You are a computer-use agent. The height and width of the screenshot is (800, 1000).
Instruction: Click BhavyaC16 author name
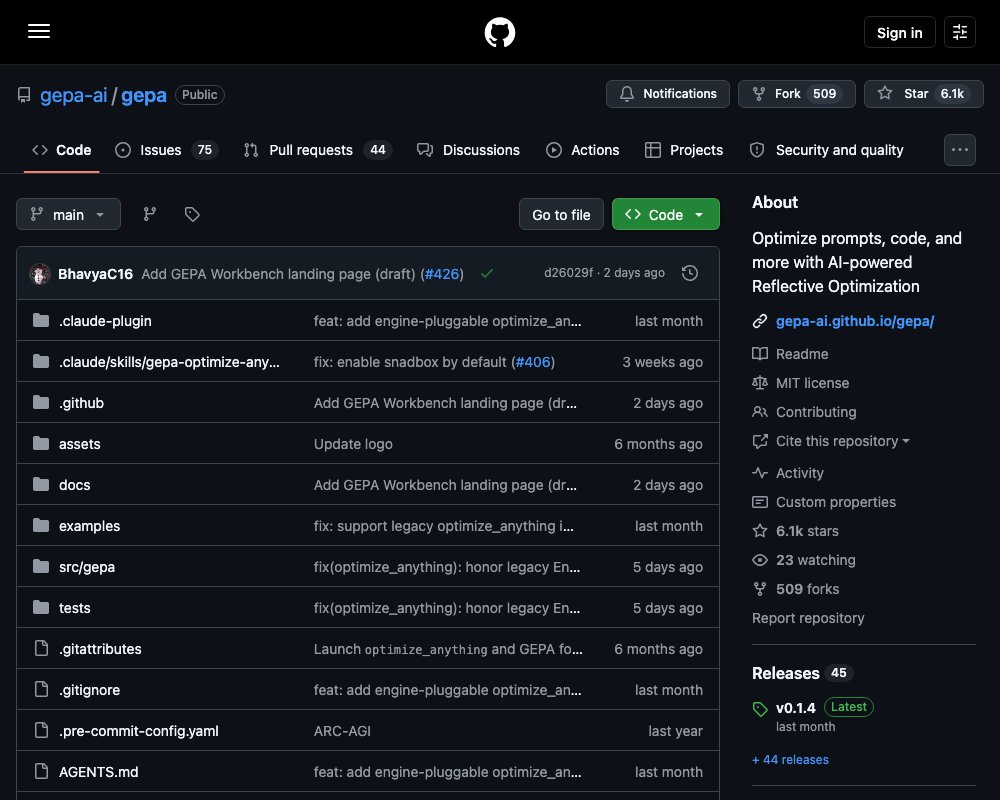(x=95, y=274)
